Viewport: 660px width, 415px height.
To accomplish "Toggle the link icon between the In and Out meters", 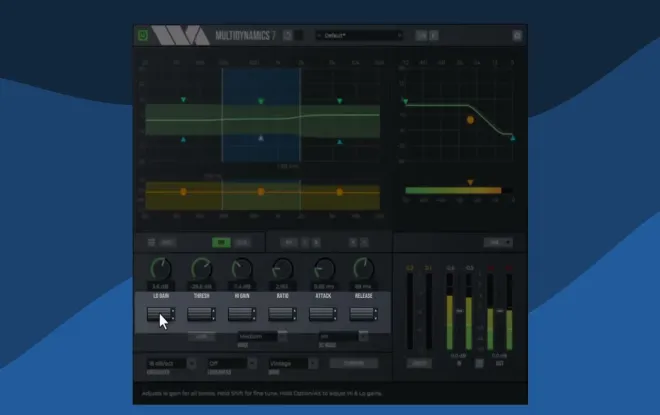I will pos(479,363).
